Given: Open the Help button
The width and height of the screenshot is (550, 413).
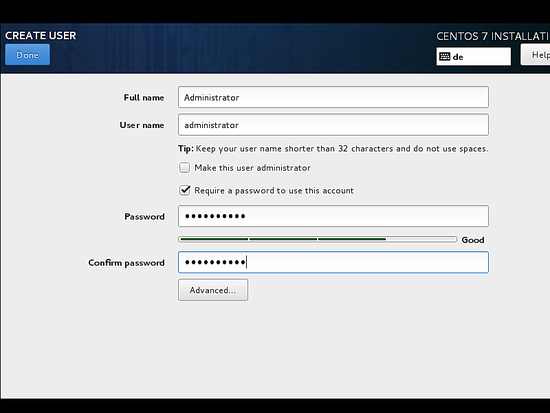Looking at the screenshot, I should tap(536, 55).
